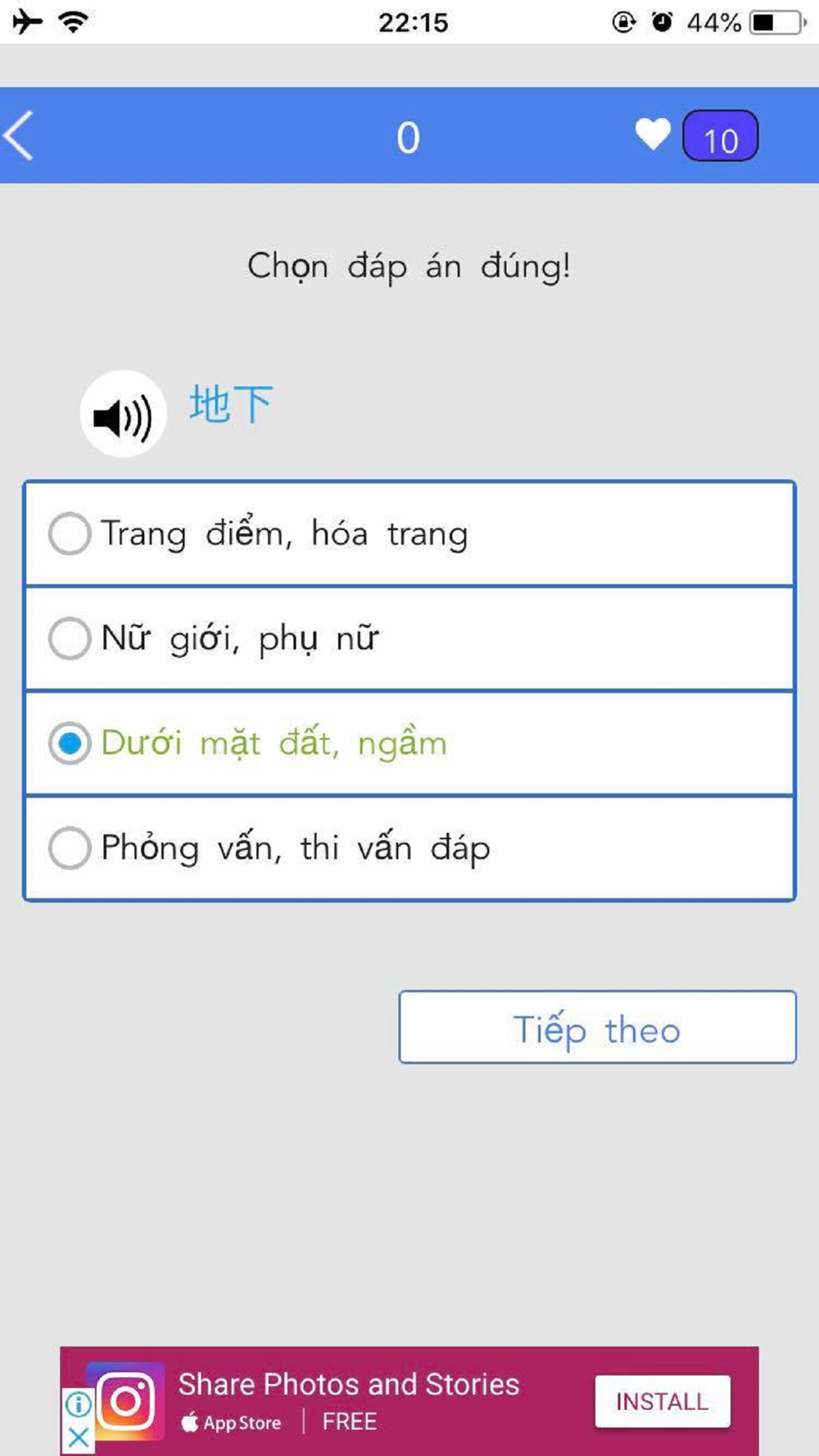Tap the score number 0 in header
Screen dimensions: 819x1456
point(408,138)
